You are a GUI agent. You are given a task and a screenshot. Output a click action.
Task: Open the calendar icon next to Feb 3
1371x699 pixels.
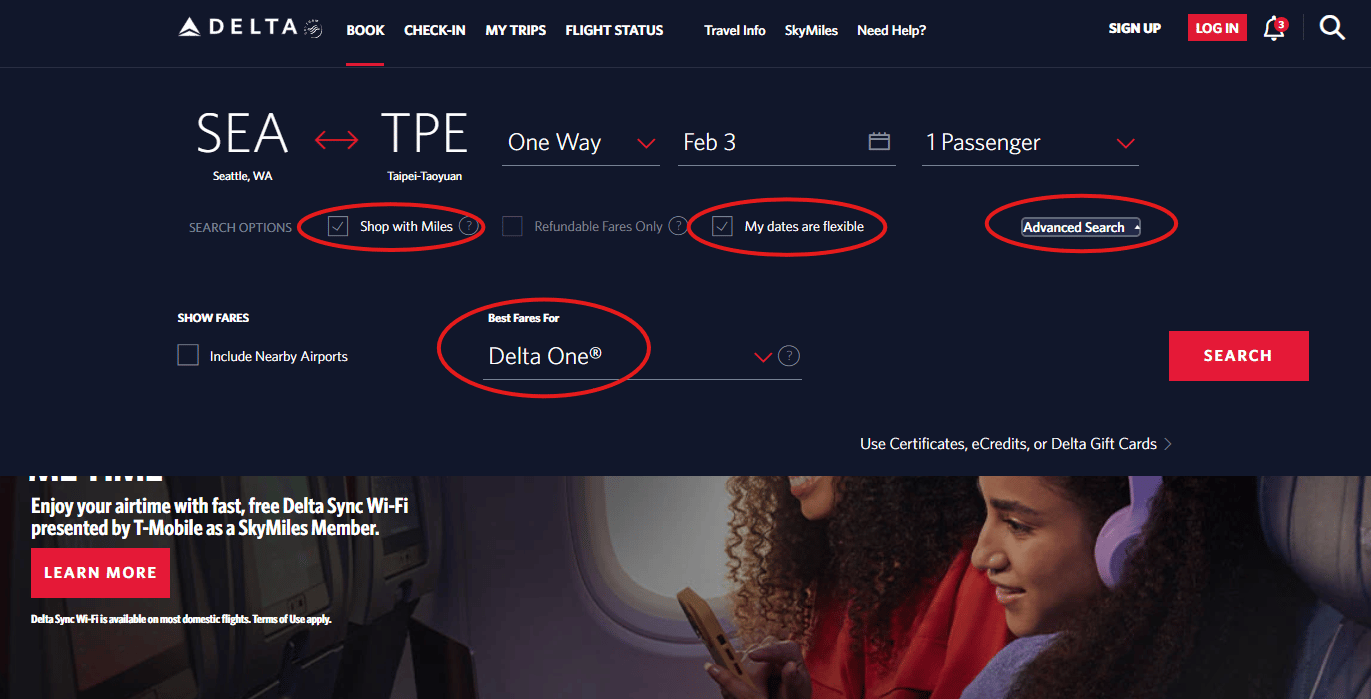click(x=879, y=141)
